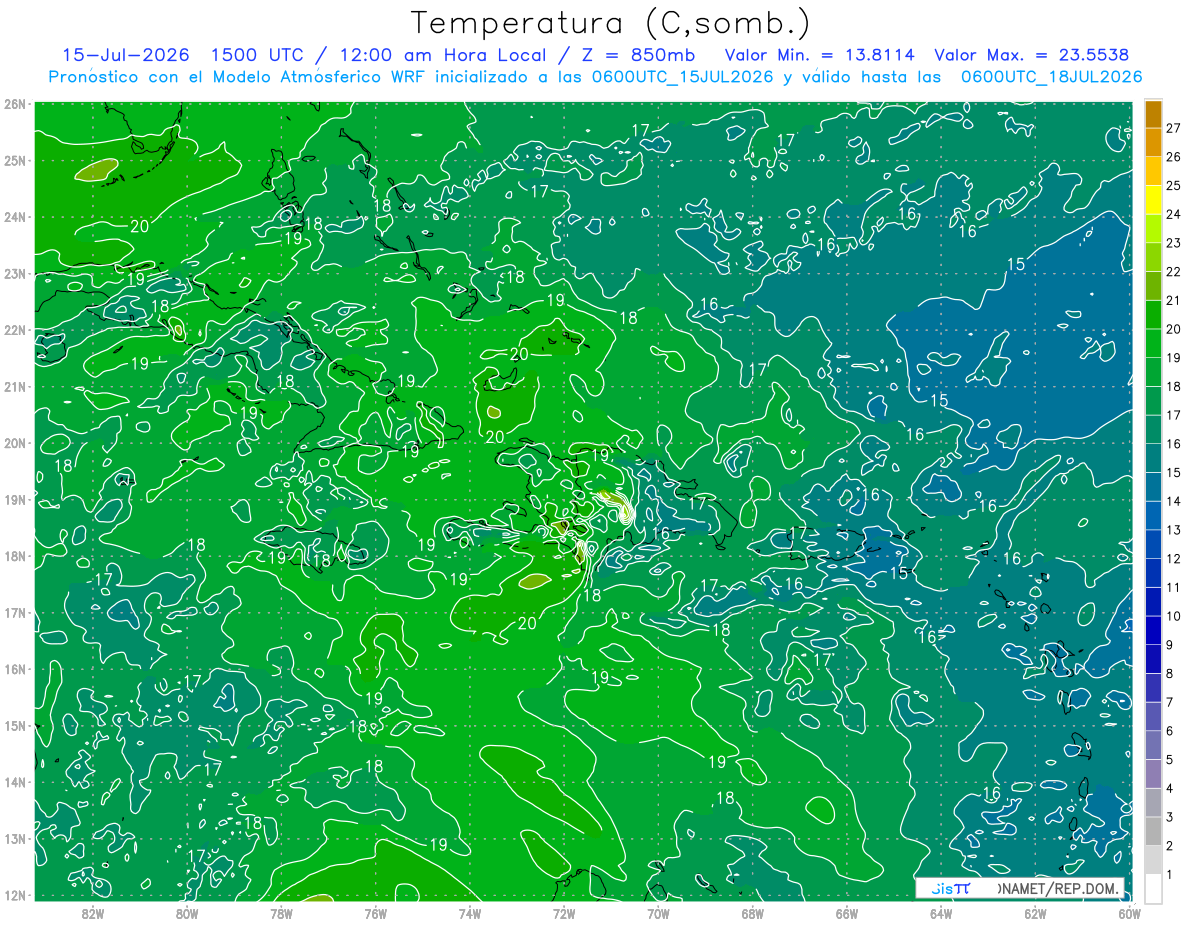
Task: Click the "25N" latitude axis label
Action: pos(15,160)
